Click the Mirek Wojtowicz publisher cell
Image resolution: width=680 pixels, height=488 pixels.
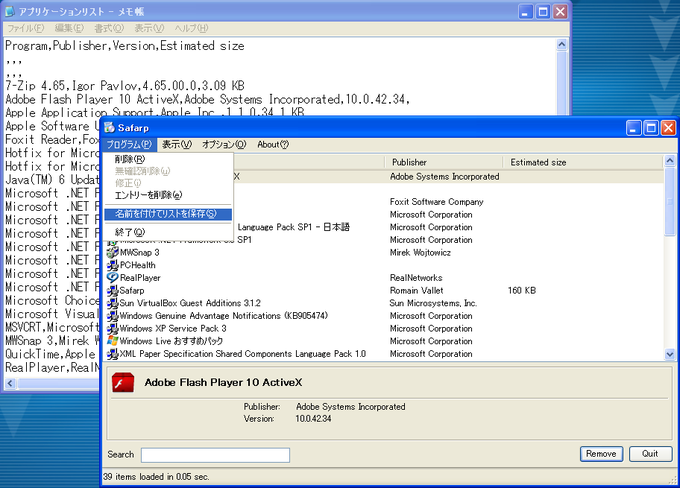pyautogui.click(x=420, y=252)
